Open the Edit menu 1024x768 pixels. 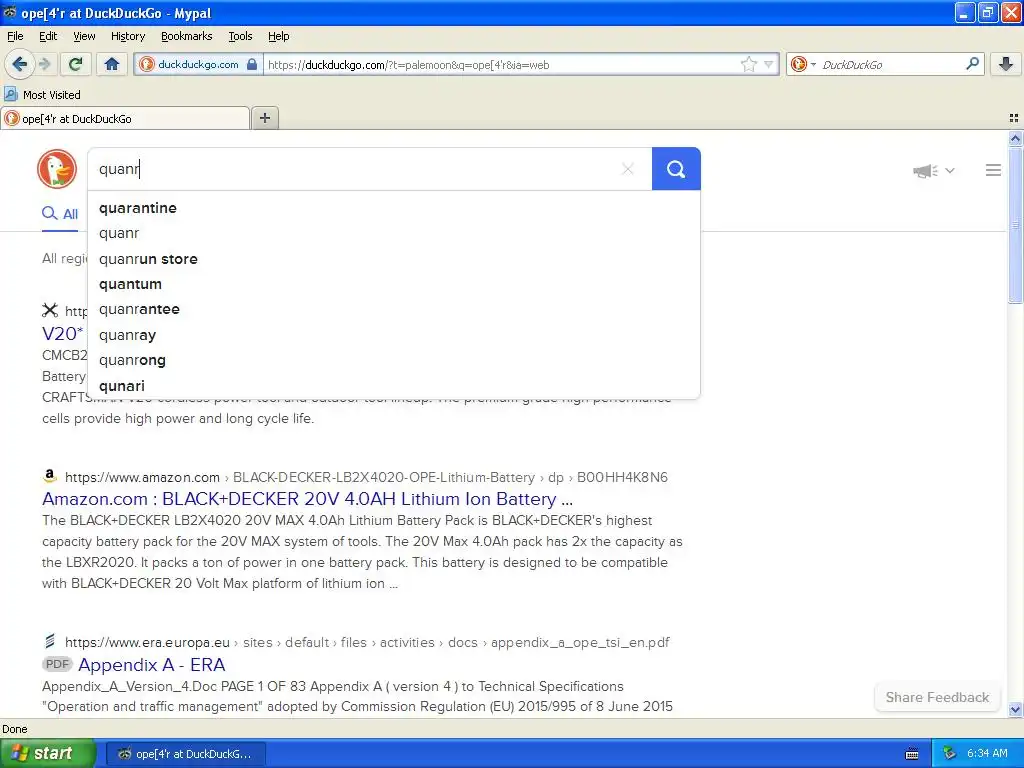pos(48,36)
